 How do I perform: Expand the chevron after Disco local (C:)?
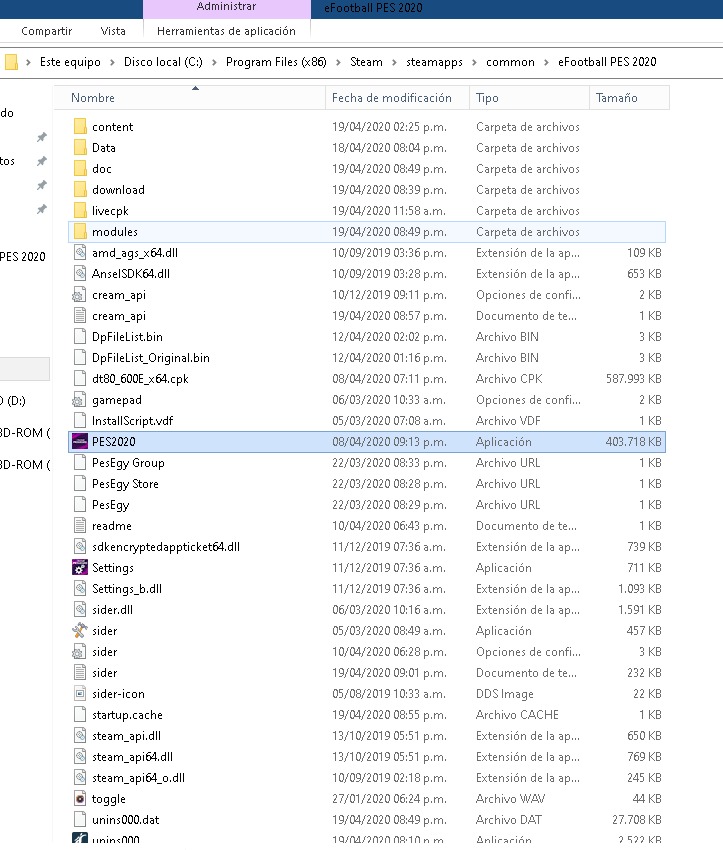pyautogui.click(x=214, y=62)
